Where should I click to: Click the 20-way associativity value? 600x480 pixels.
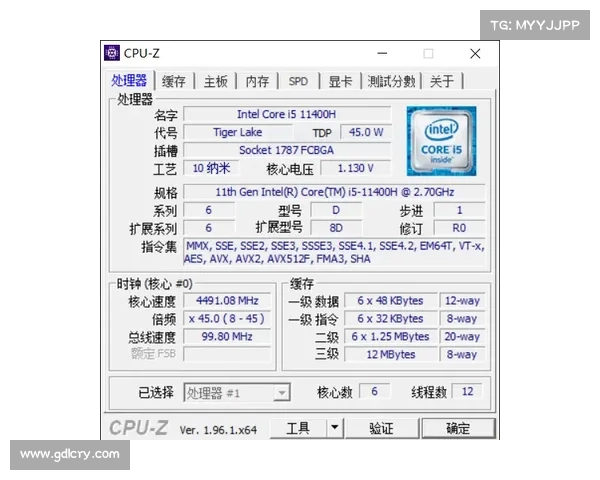pyautogui.click(x=462, y=336)
